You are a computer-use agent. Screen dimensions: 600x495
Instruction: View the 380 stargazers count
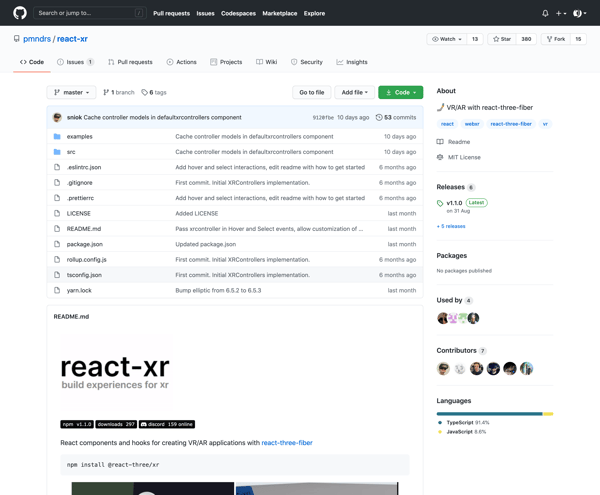[x=526, y=39]
